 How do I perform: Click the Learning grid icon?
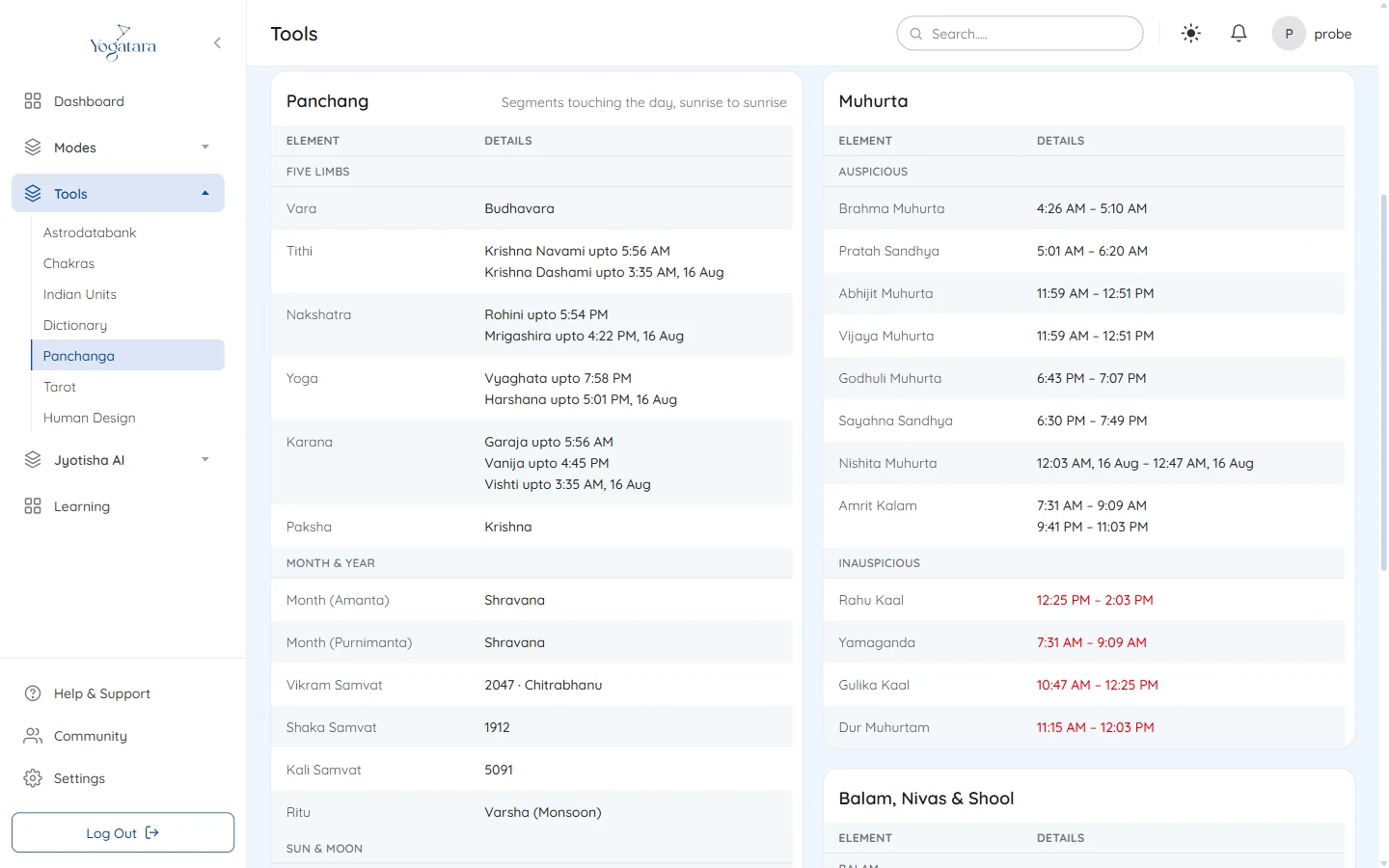[33, 506]
